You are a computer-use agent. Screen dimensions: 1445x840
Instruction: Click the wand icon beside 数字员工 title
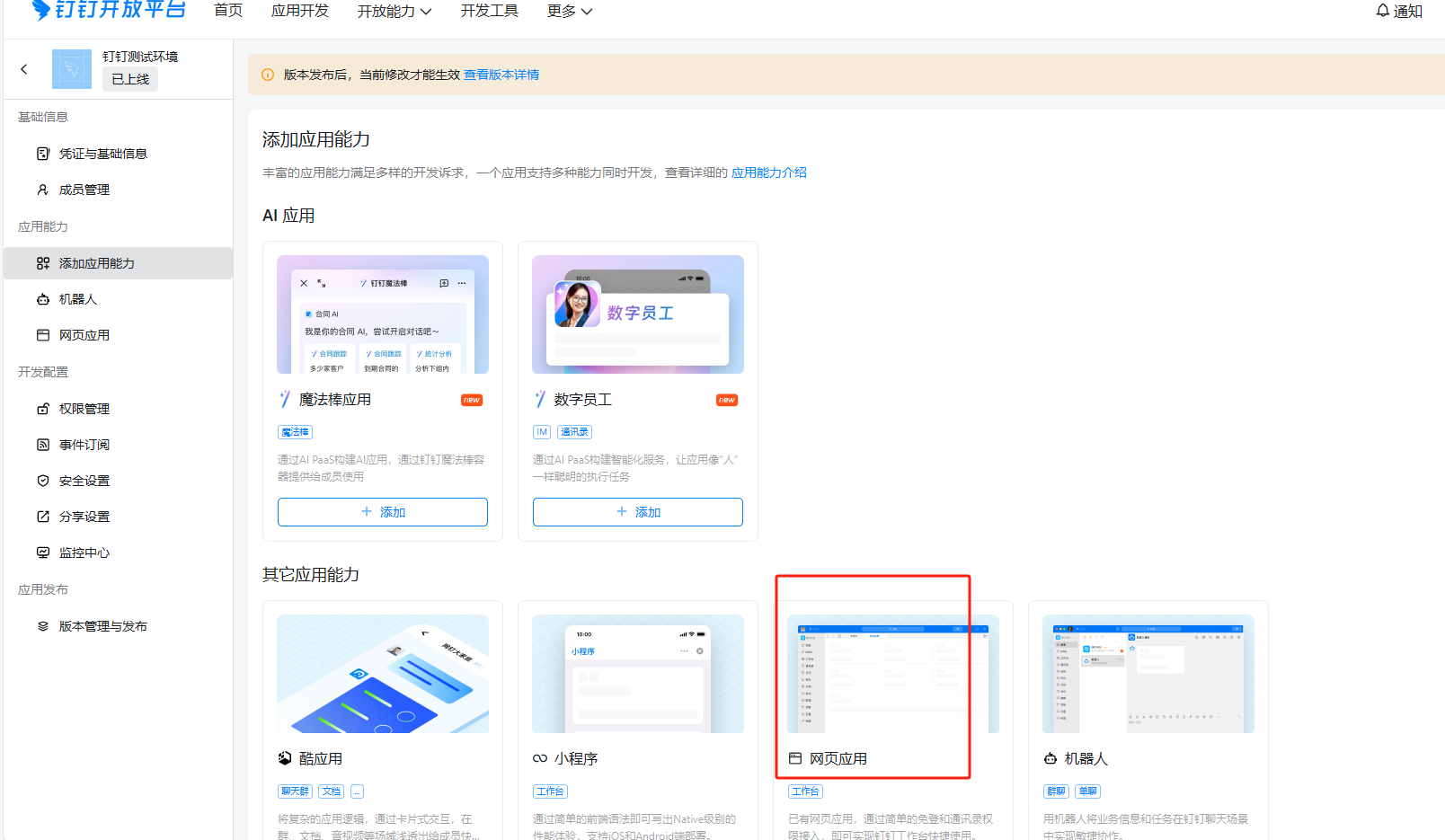click(x=540, y=399)
